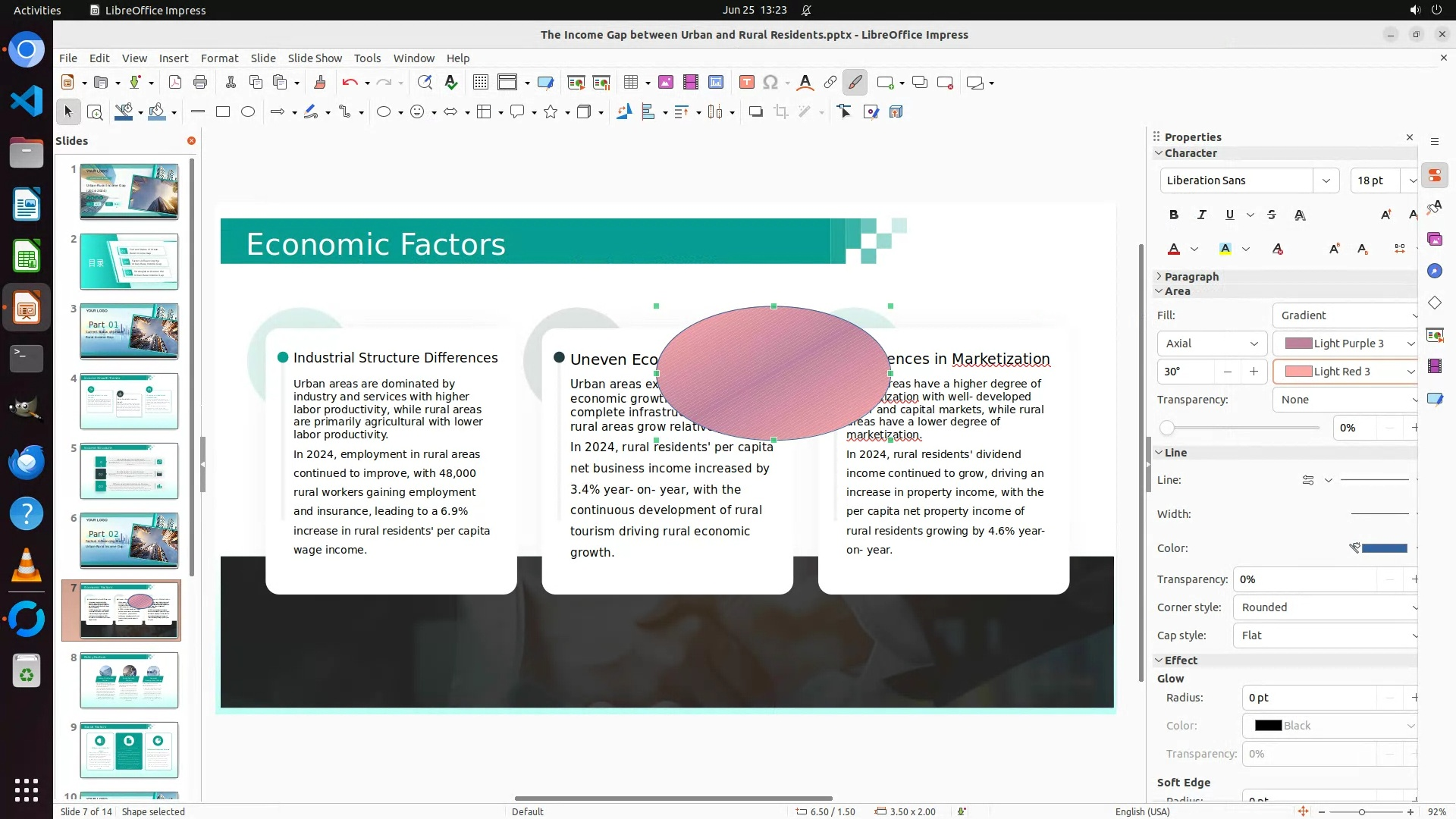
Task: Select the Ellipse shape tool
Action: click(x=248, y=112)
